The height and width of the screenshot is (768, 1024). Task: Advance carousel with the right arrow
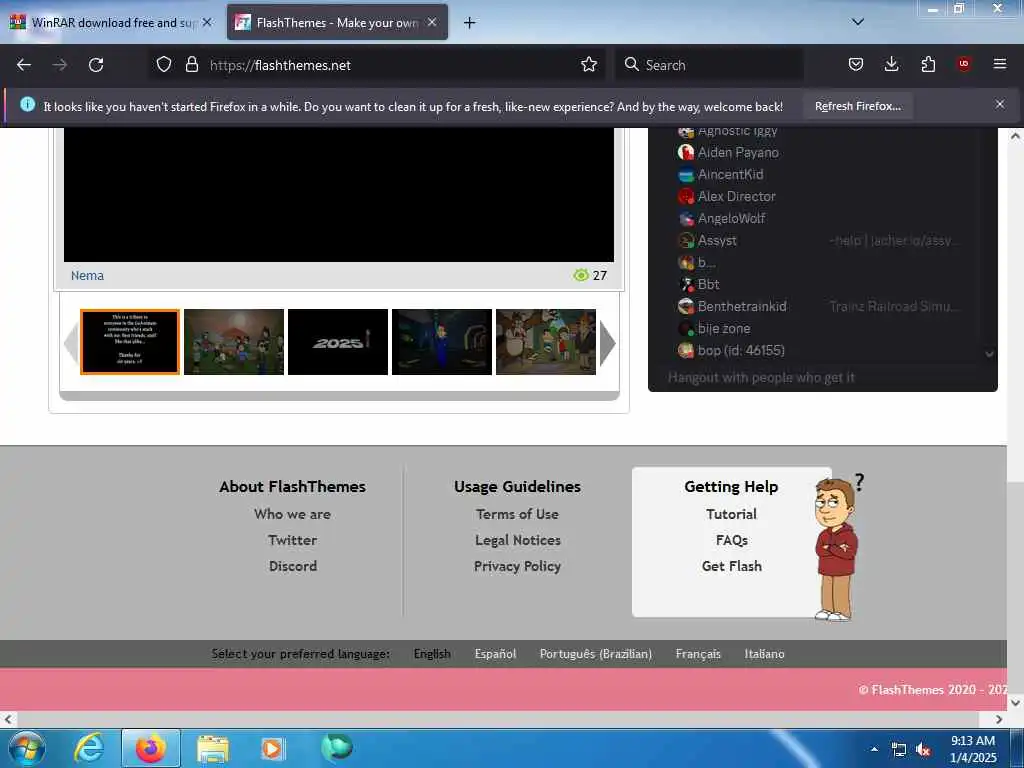607,342
